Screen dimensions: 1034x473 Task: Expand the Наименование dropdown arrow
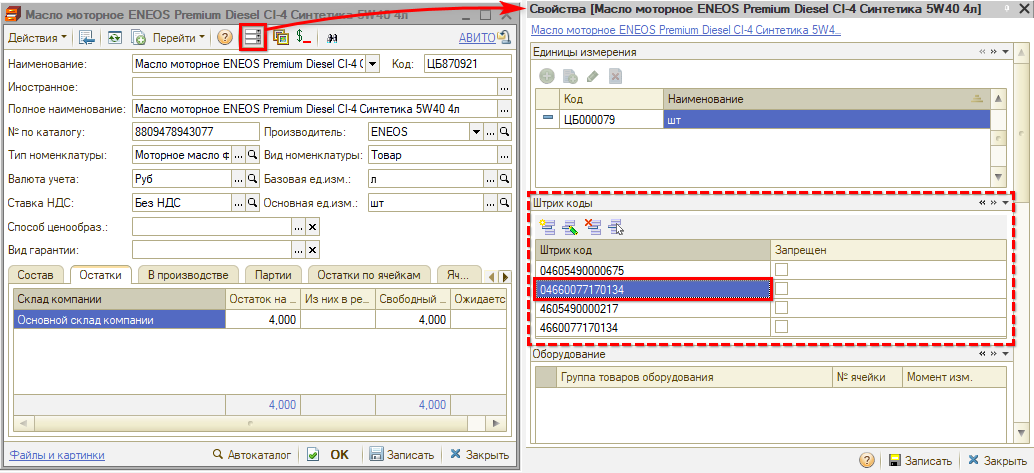[373, 64]
